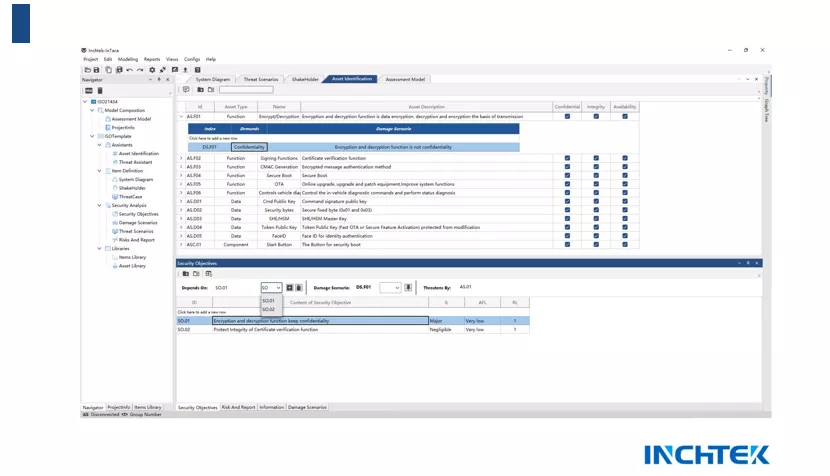Select SO.02 in dropdown list
830x476 pixels.
(x=269, y=310)
